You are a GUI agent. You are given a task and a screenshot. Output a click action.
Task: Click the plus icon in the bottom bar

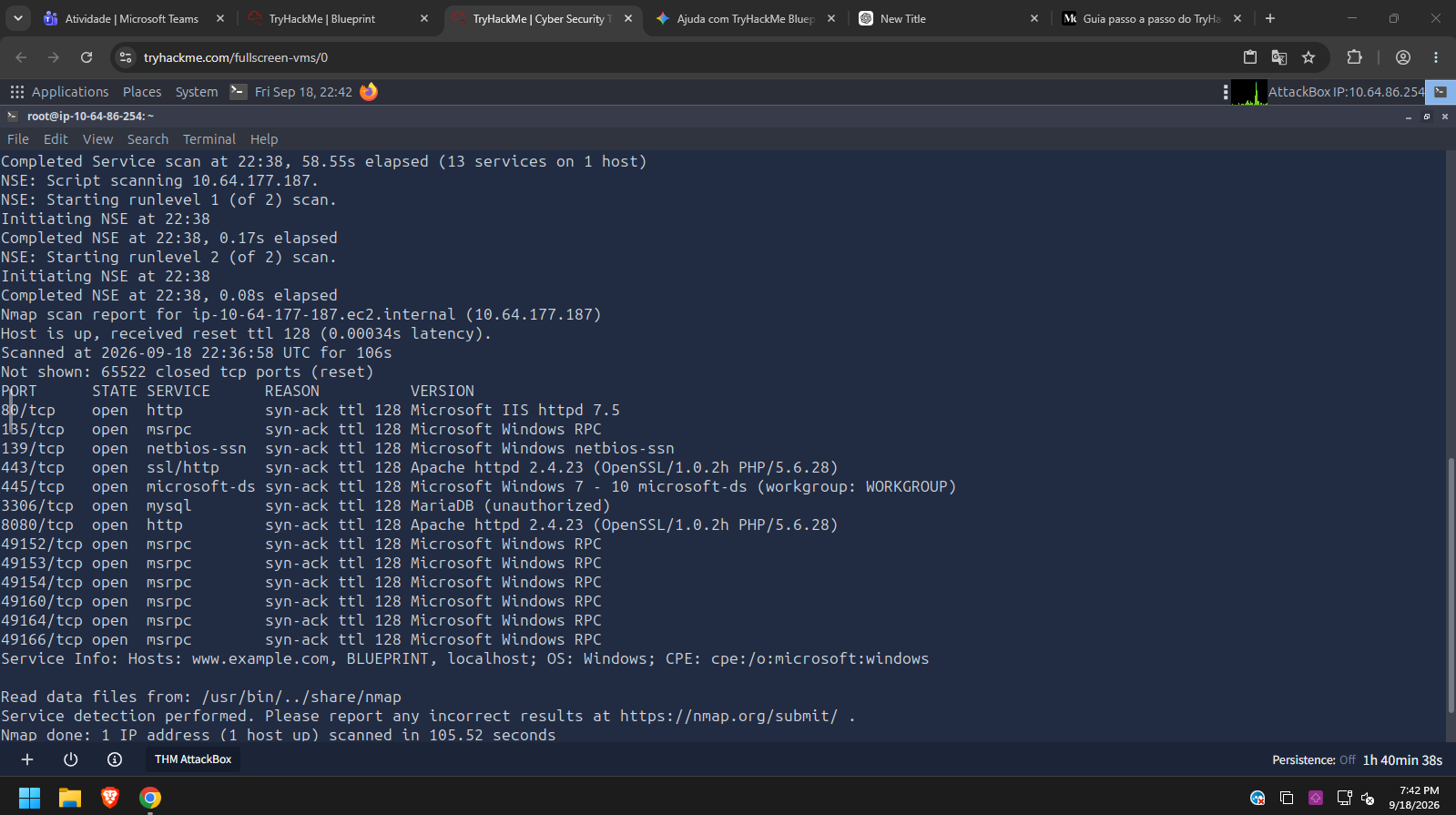point(27,759)
